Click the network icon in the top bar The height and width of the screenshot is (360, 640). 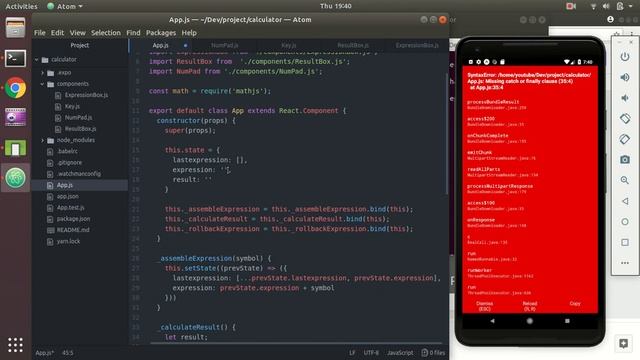point(593,6)
